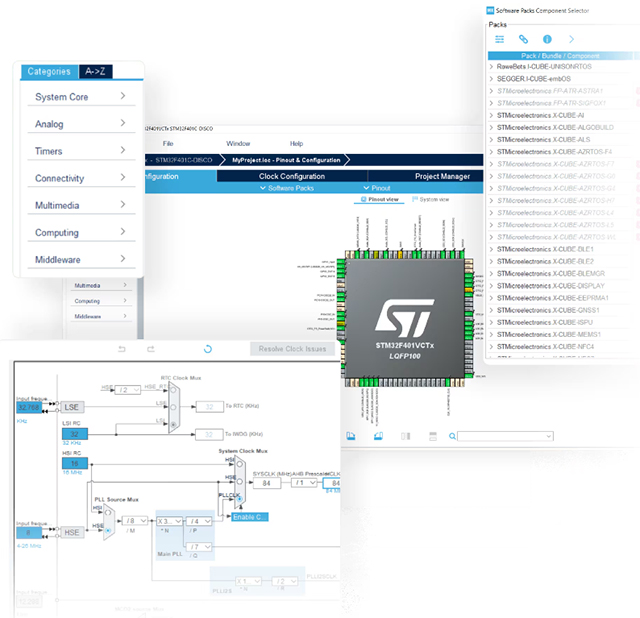Viewport: 640px width, 618px height.
Task: Click the SYSCLK value field 84
Action: pyautogui.click(x=267, y=483)
